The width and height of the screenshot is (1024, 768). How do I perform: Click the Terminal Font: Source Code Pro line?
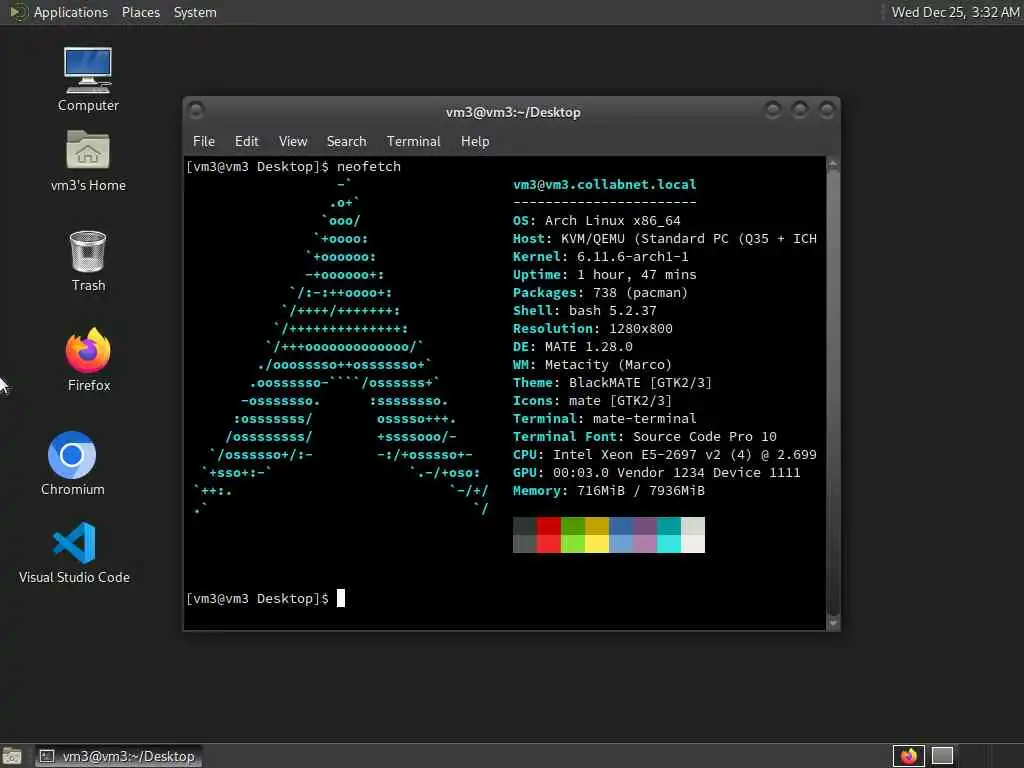[x=645, y=436]
